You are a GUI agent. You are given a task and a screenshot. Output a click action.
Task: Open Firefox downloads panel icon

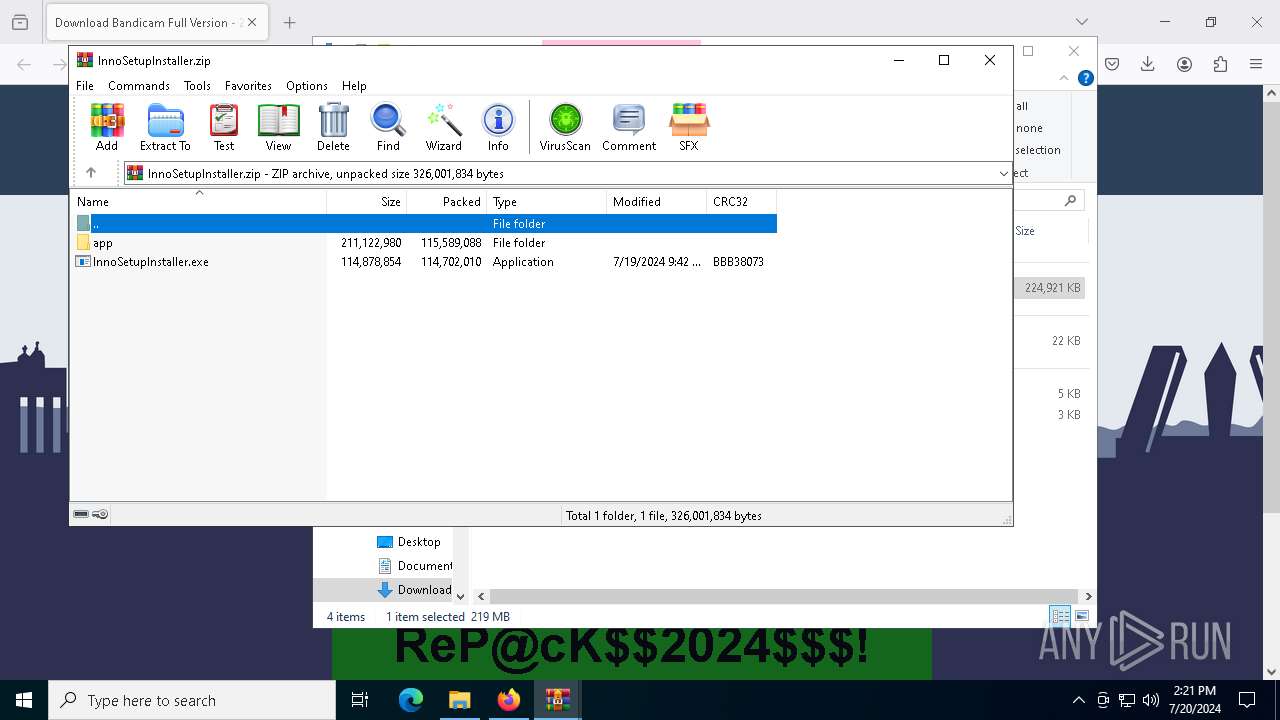click(x=1148, y=64)
